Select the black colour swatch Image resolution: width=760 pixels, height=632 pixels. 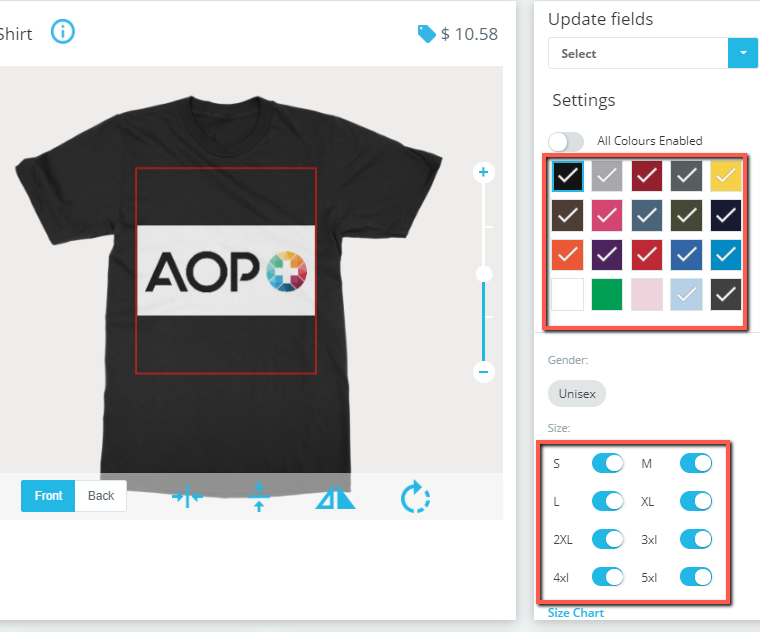click(567, 175)
